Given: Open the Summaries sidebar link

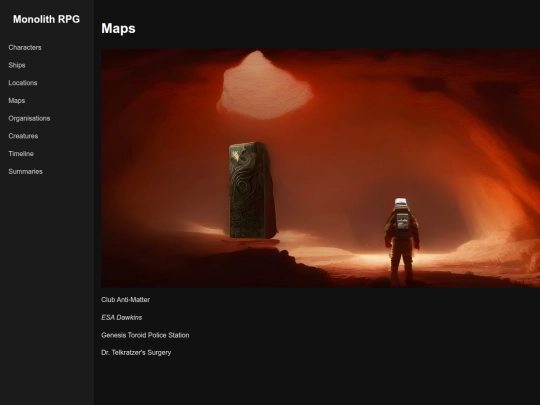Looking at the screenshot, I should pos(25,172).
